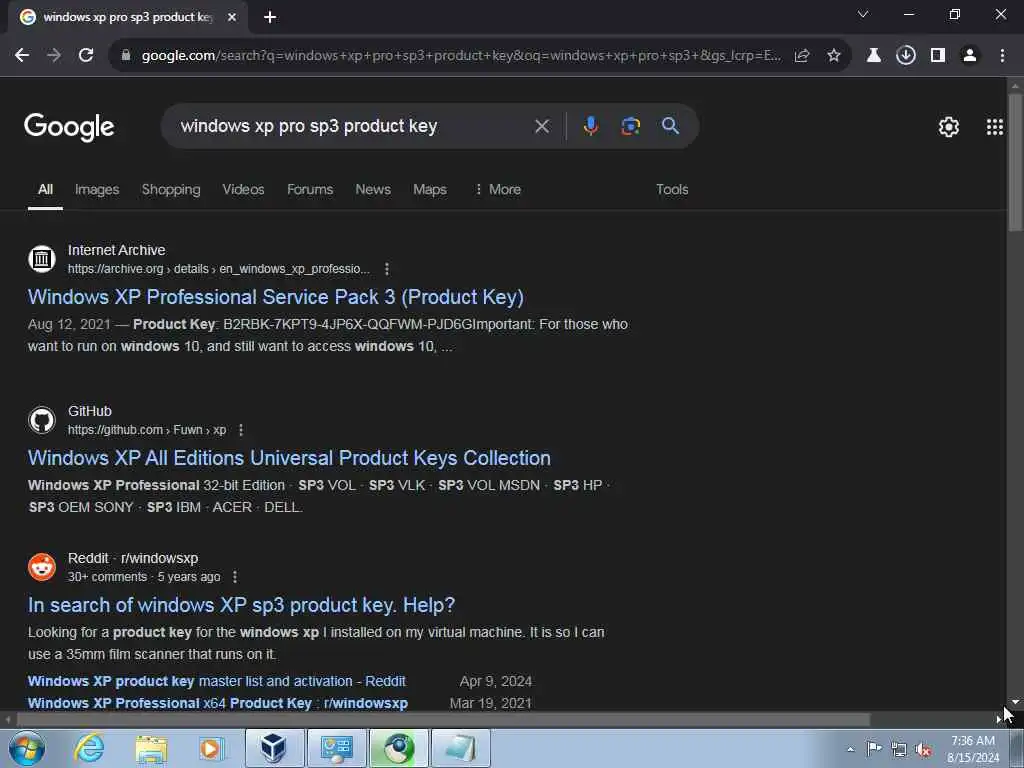The image size is (1024, 768).
Task: Click the muted volume tray icon
Action: tap(923, 749)
